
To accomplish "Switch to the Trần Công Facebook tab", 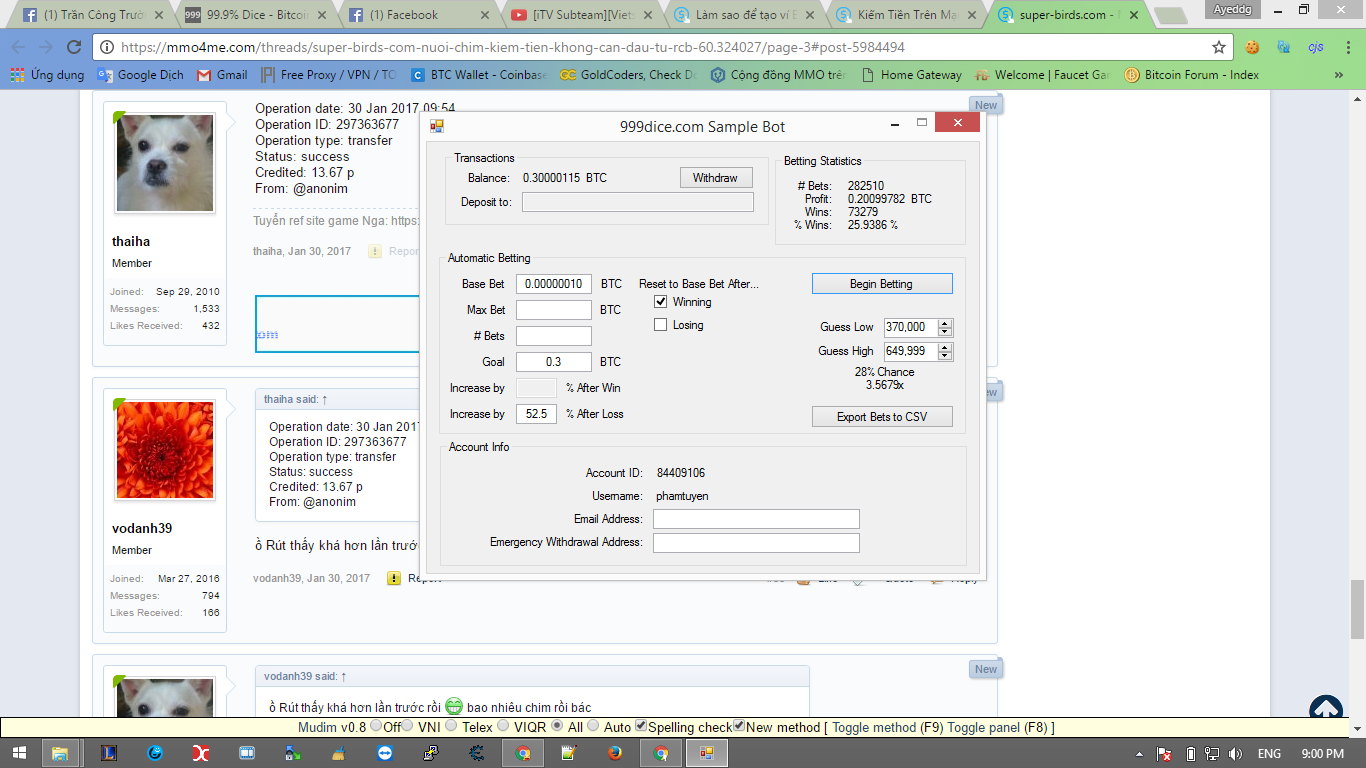I will pyautogui.click(x=94, y=15).
